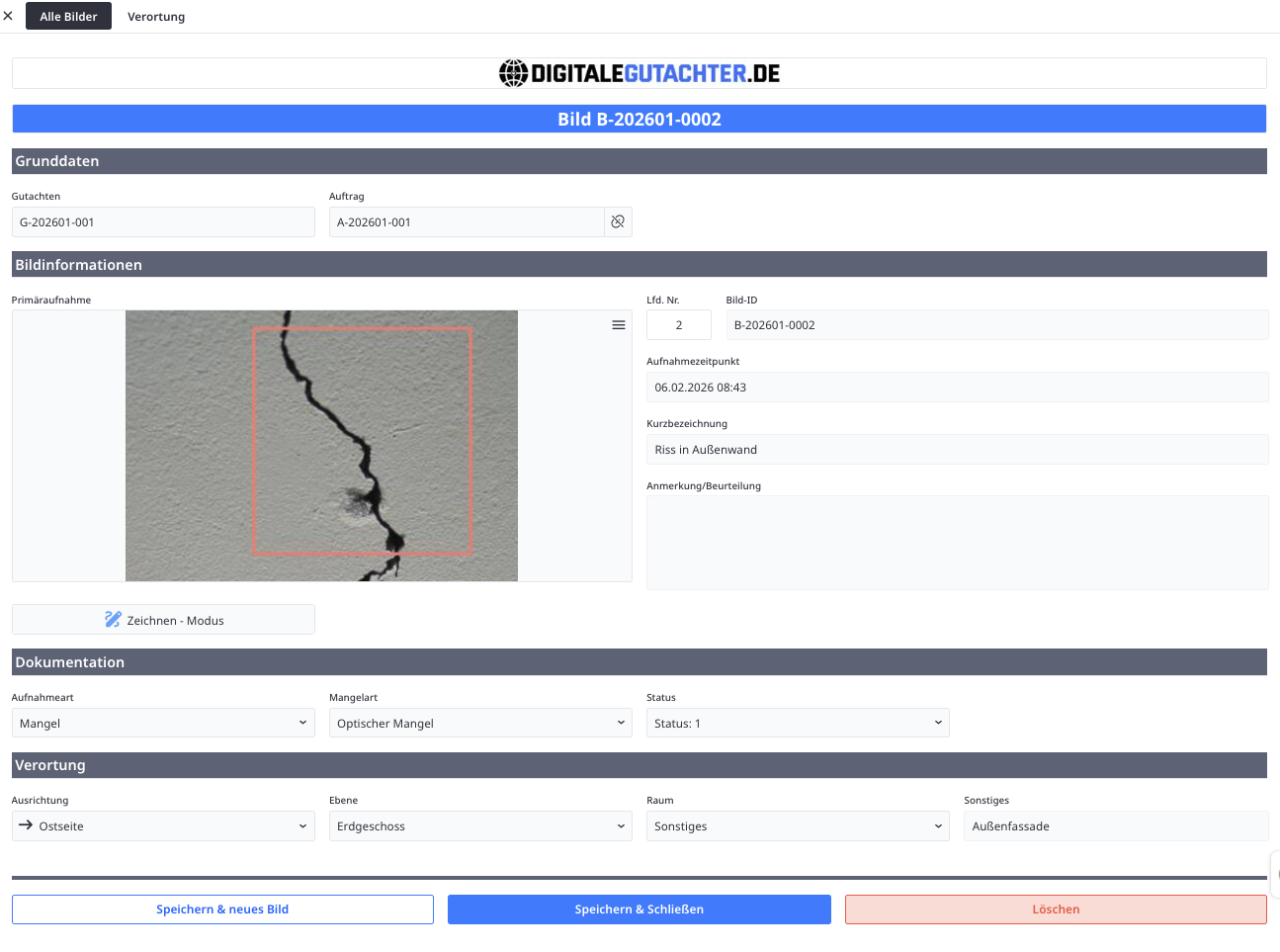Switch to the Alle Bilder tab

click(x=68, y=17)
